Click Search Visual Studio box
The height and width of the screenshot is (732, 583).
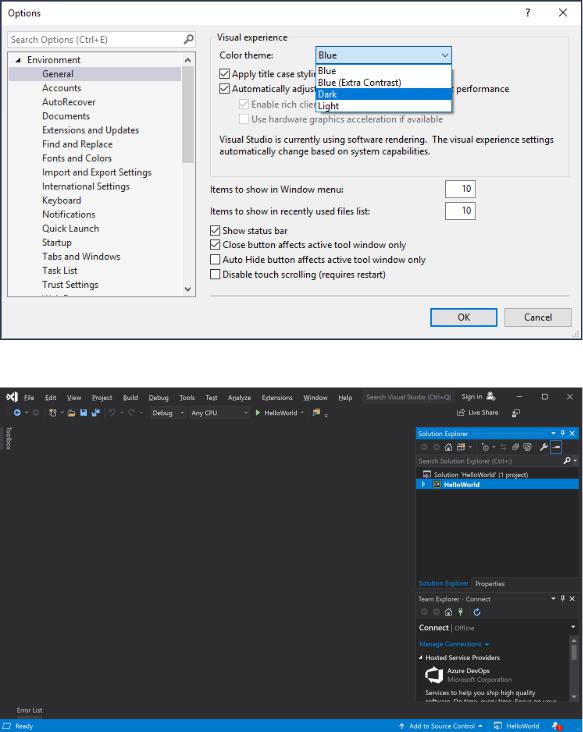408,397
